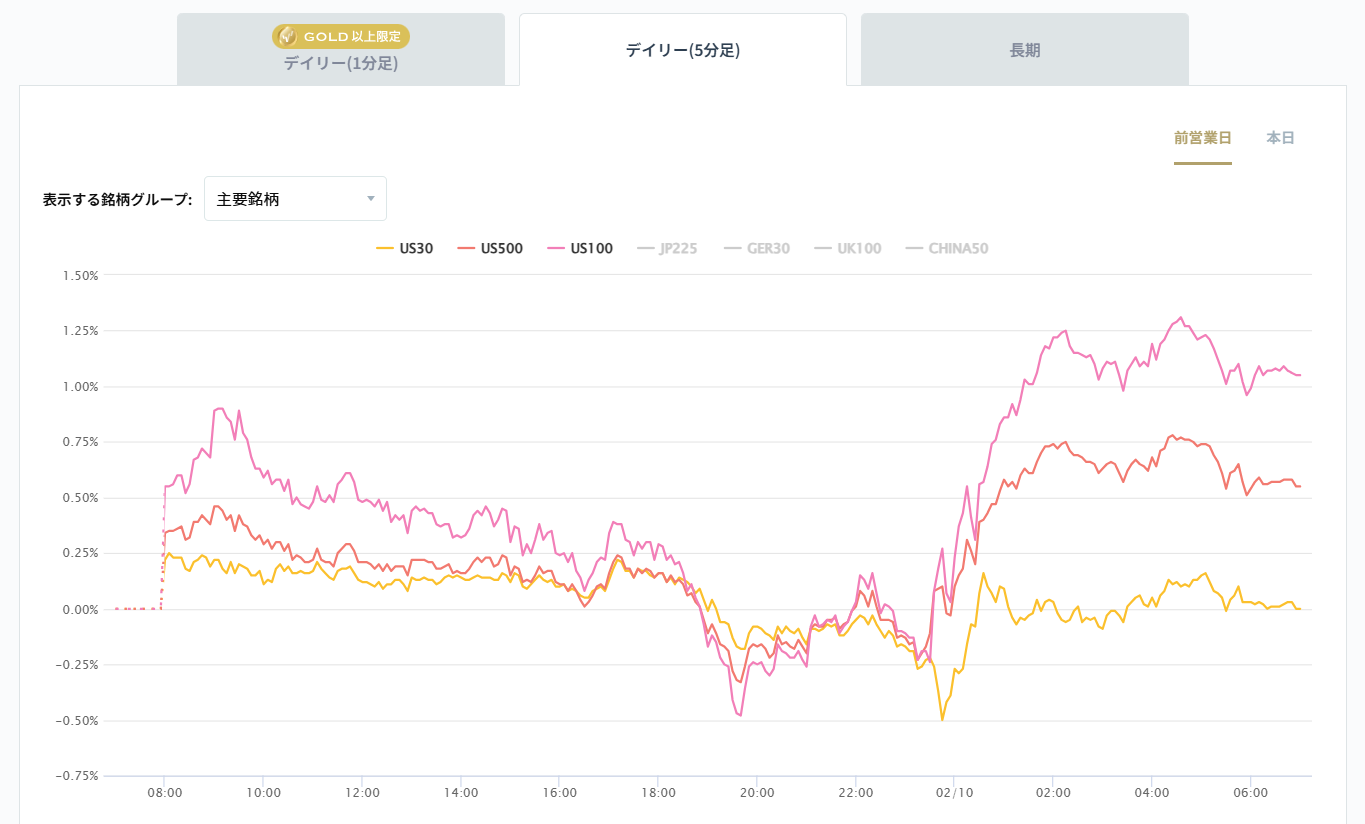Show the UK100 series on the chart
The width and height of the screenshot is (1365, 824).
857,248
